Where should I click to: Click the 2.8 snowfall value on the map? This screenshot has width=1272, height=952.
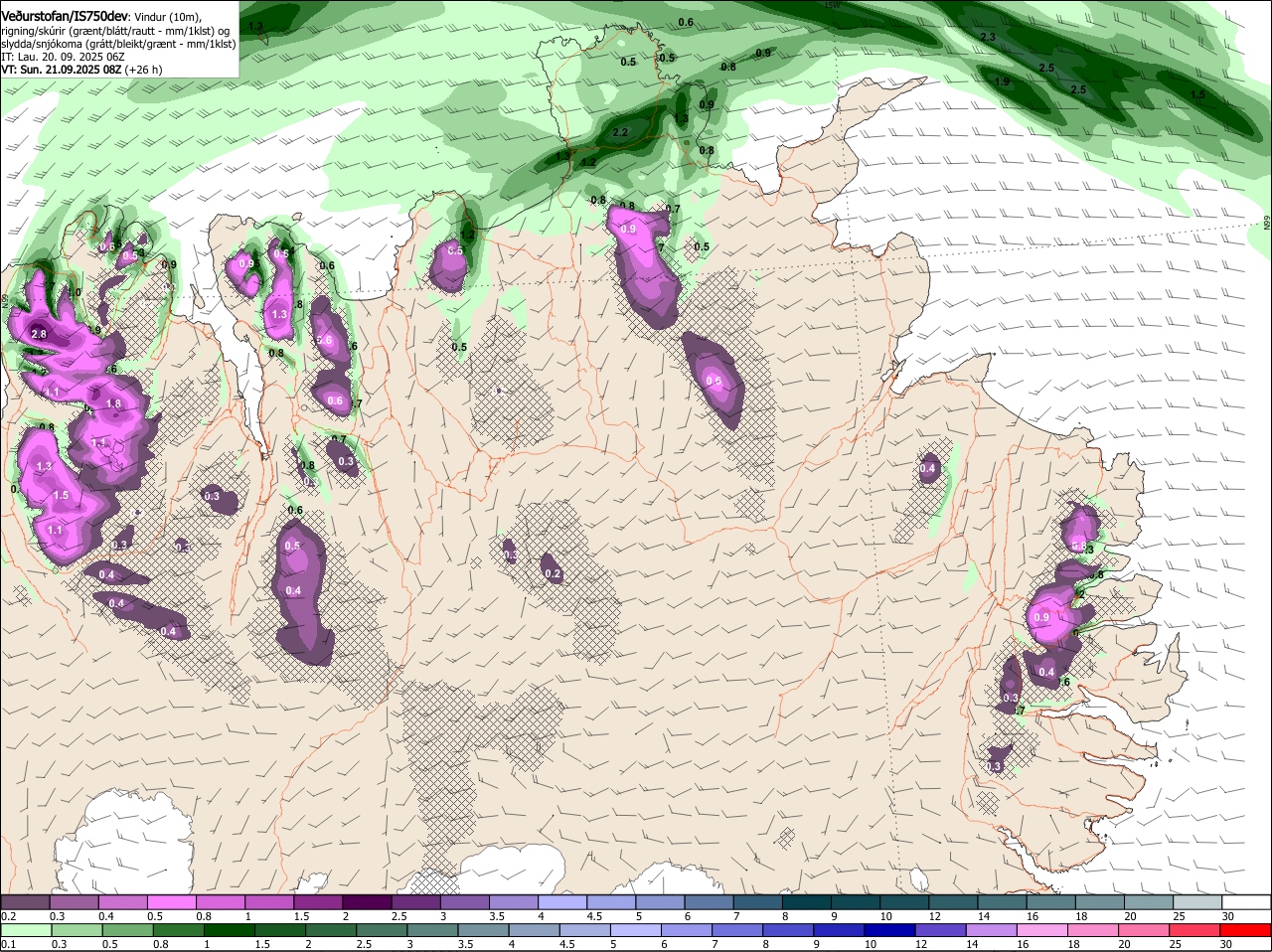[x=39, y=335]
